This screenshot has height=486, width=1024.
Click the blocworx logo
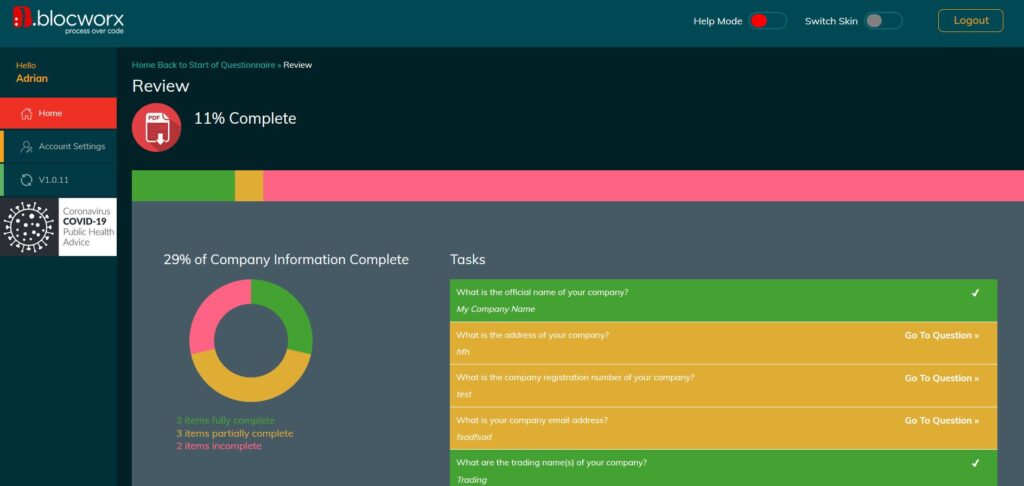(68, 20)
